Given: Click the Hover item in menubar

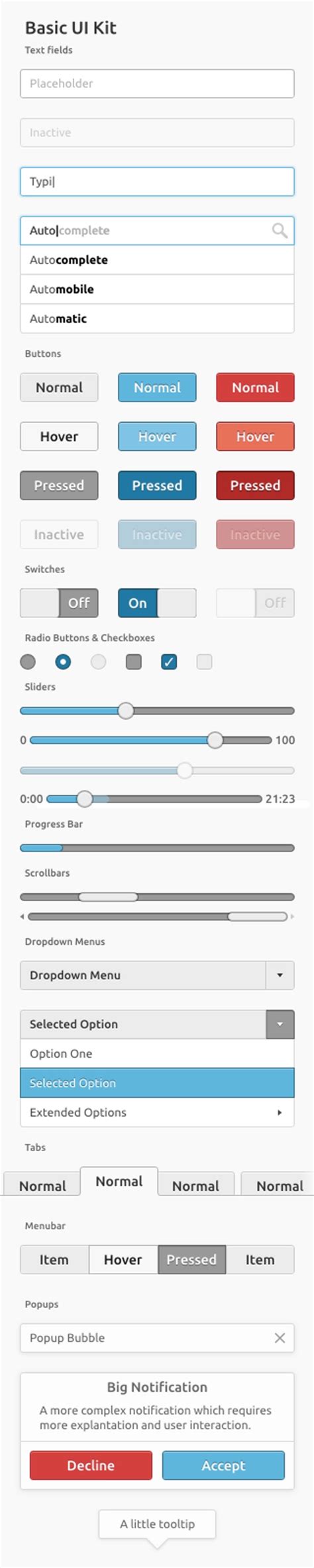Looking at the screenshot, I should [123, 1260].
